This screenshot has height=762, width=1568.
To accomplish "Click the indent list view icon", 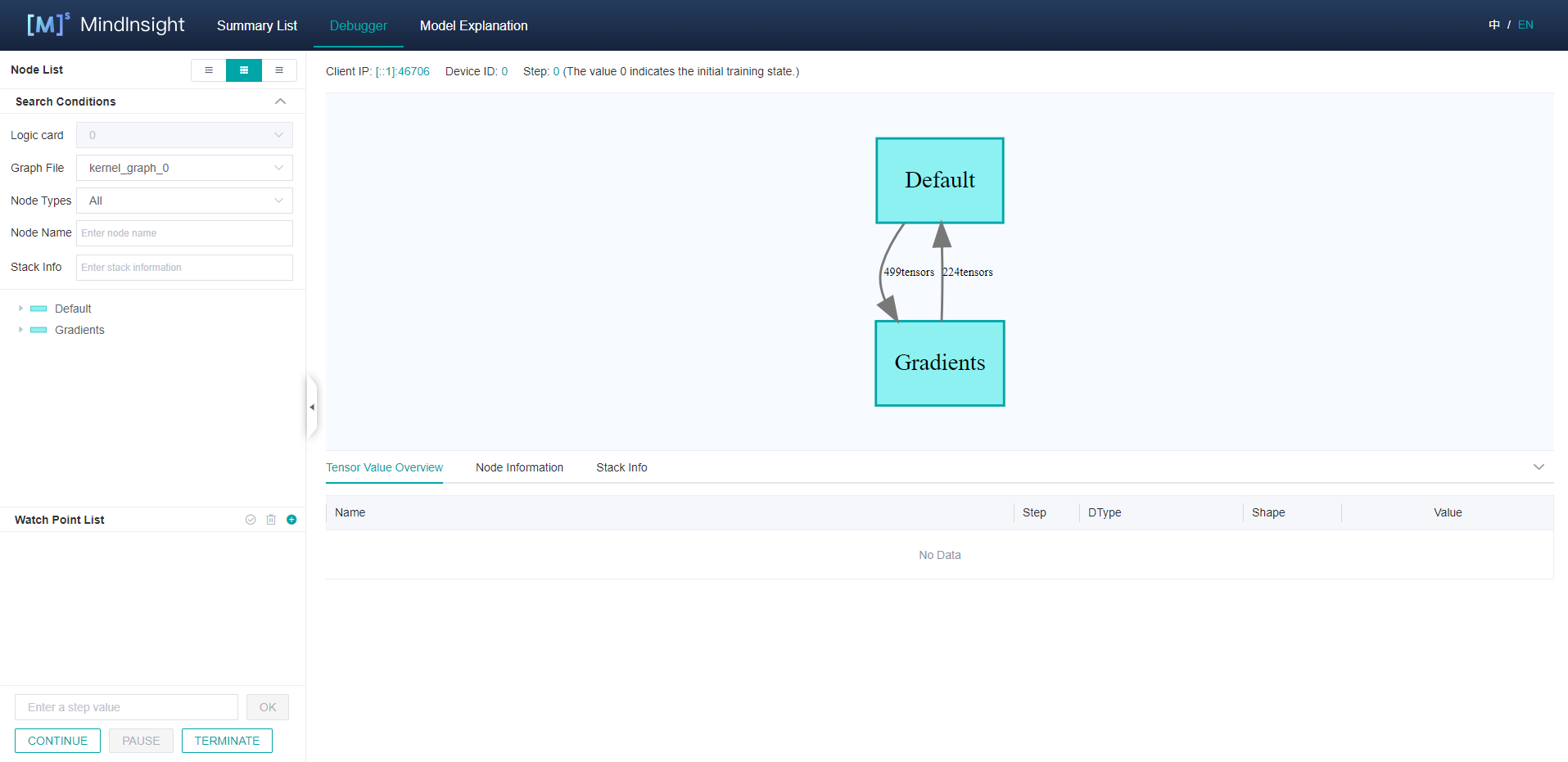I will [x=279, y=70].
